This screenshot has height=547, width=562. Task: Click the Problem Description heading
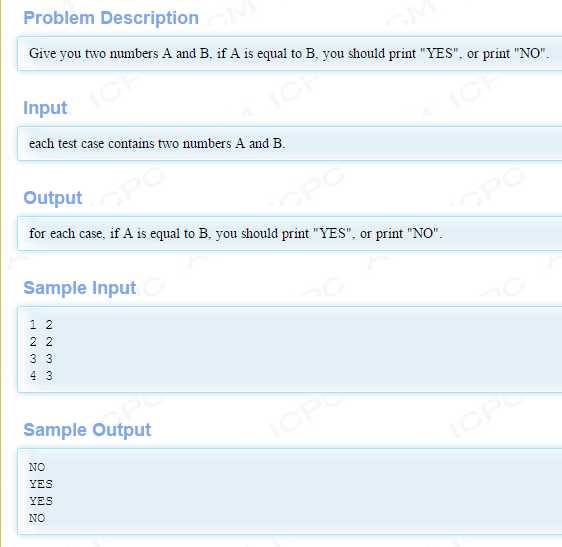[111, 18]
